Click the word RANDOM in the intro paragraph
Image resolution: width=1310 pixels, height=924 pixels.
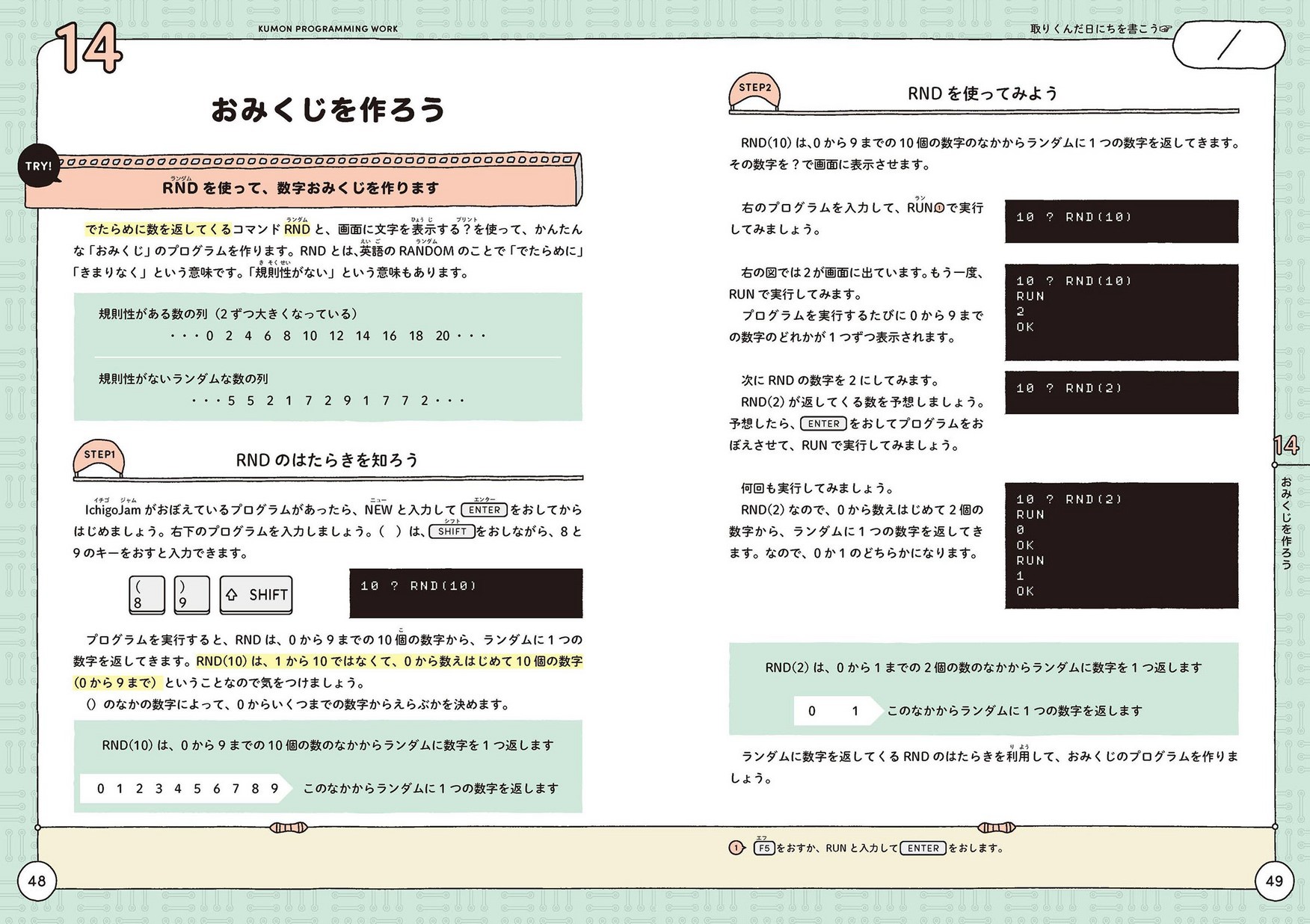[x=425, y=251]
